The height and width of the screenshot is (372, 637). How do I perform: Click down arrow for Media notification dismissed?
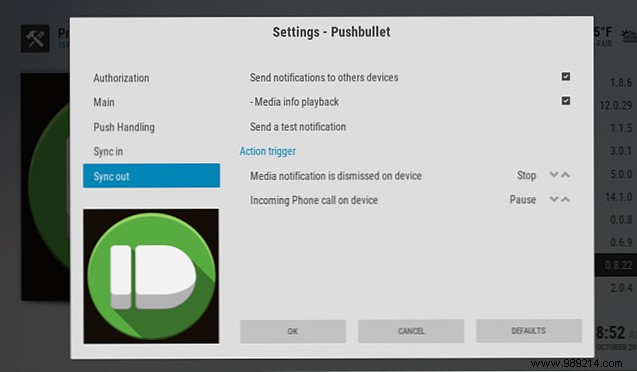[x=553, y=175]
